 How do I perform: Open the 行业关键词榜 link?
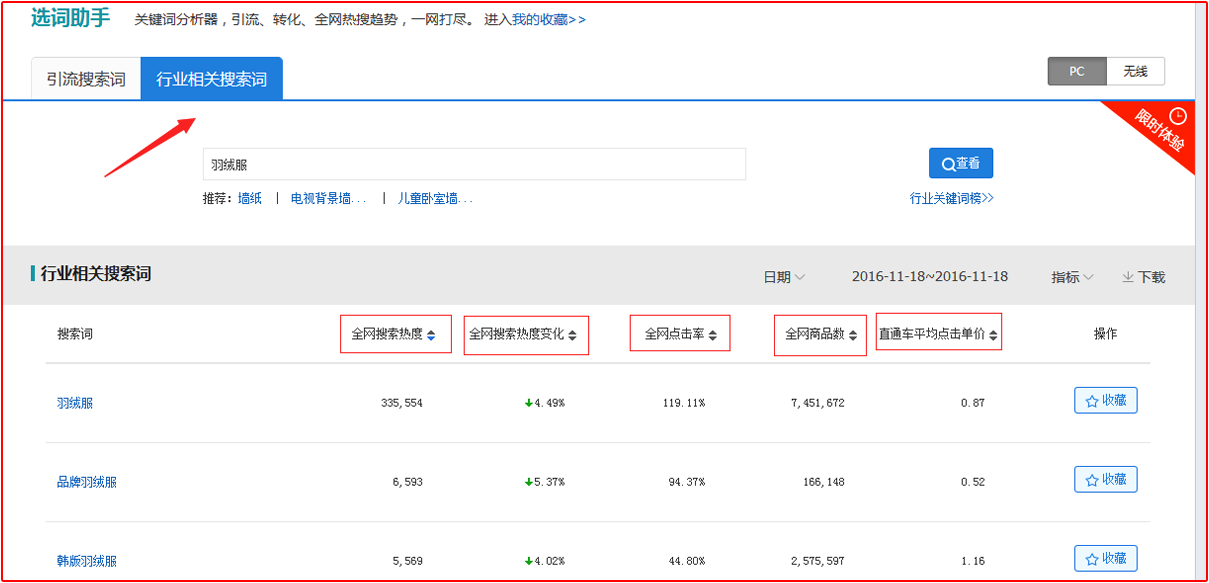coord(951,198)
